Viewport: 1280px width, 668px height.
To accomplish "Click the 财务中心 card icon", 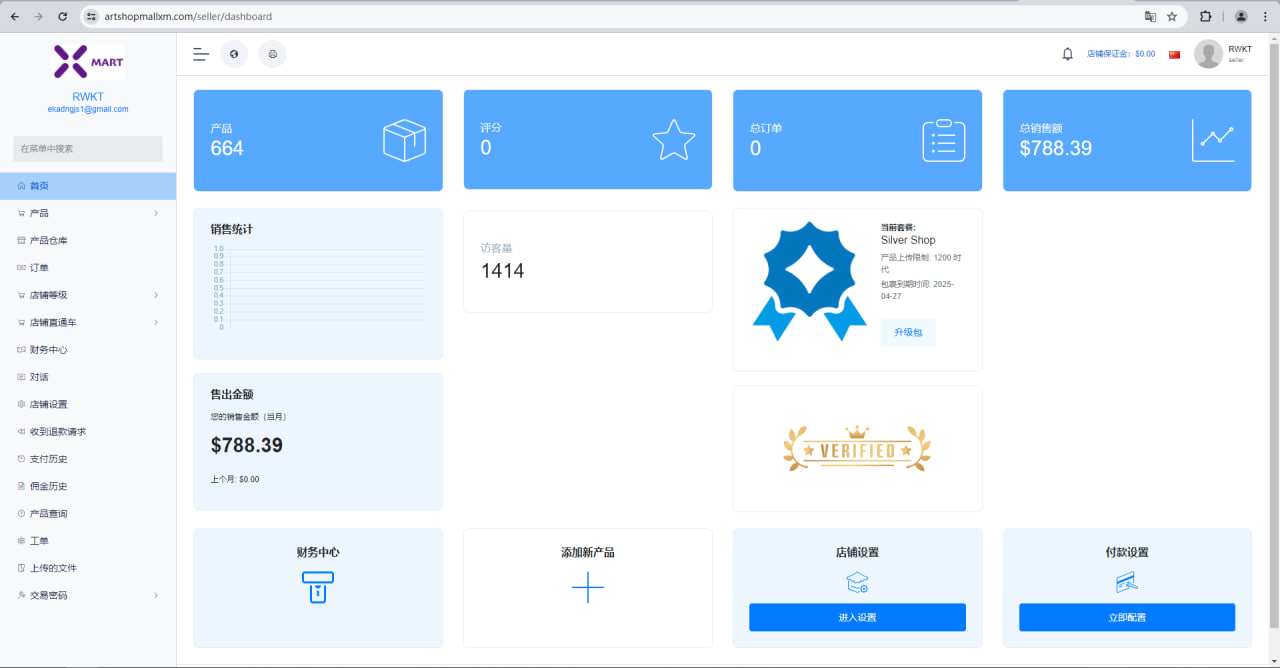I will (x=318, y=587).
